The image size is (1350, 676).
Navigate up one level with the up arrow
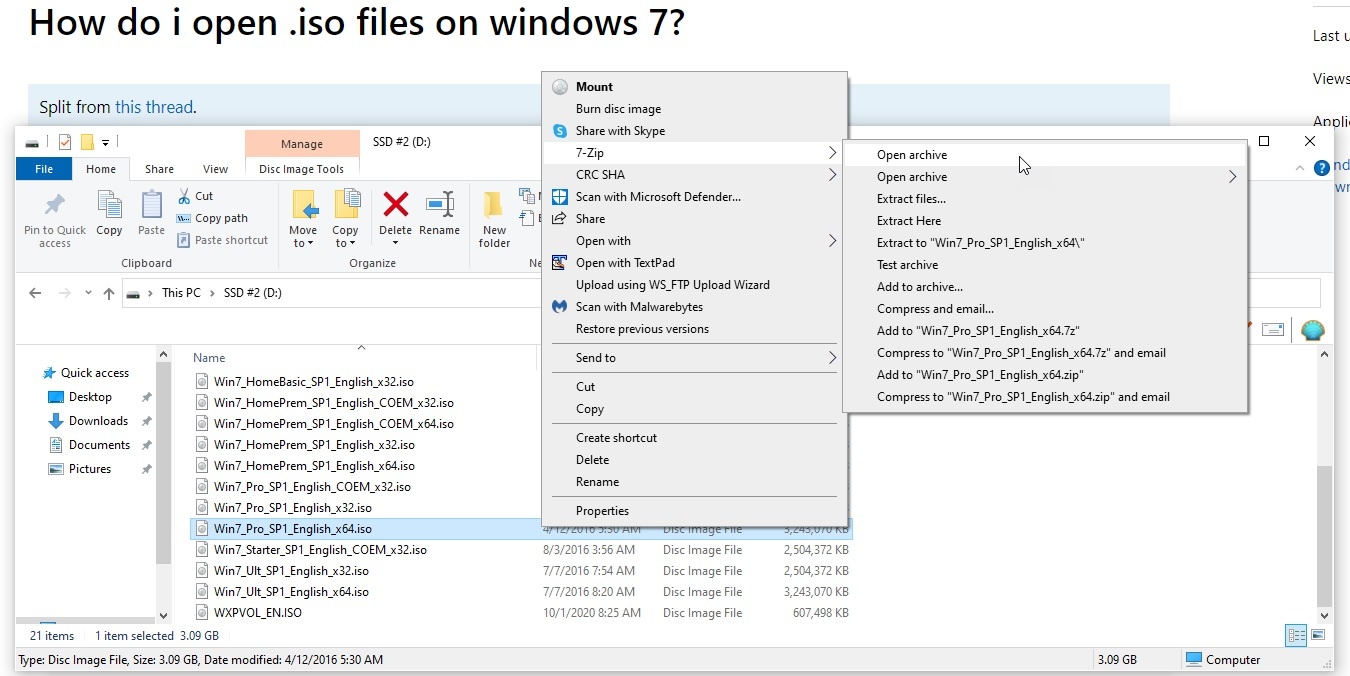109,293
